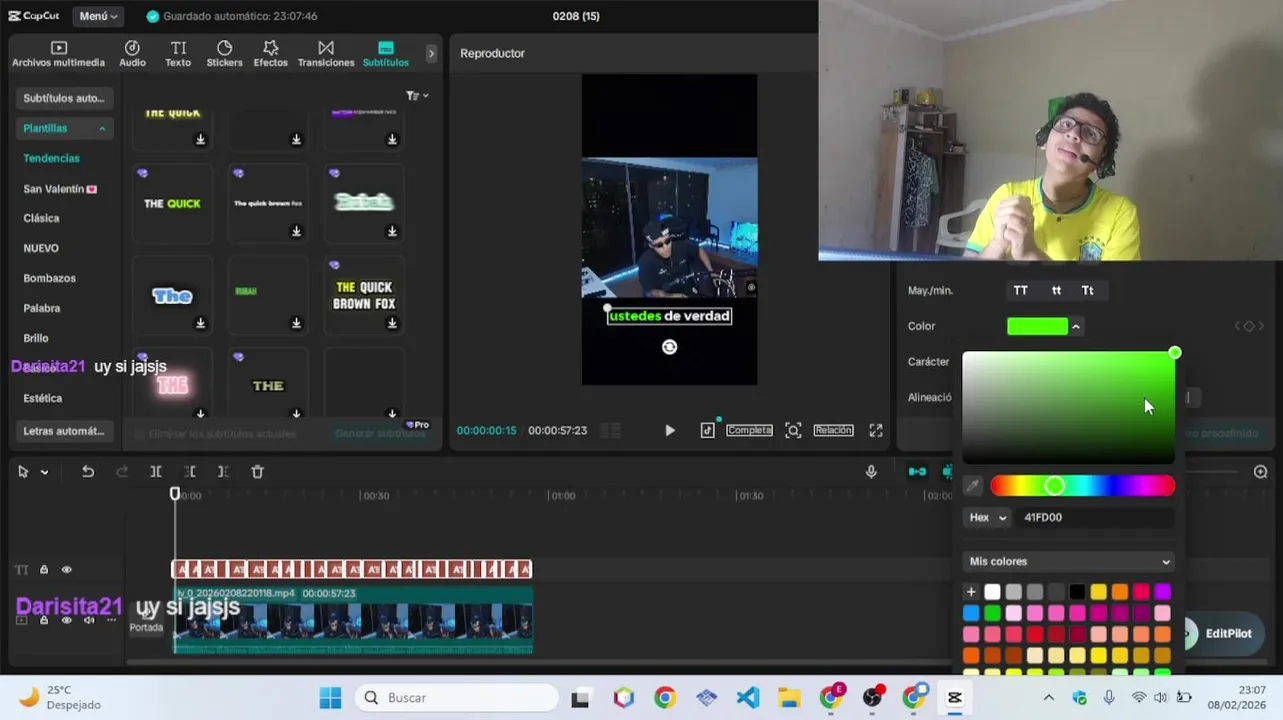The image size is (1283, 720).
Task: Collapse the Plantillas section
Action: (102, 129)
